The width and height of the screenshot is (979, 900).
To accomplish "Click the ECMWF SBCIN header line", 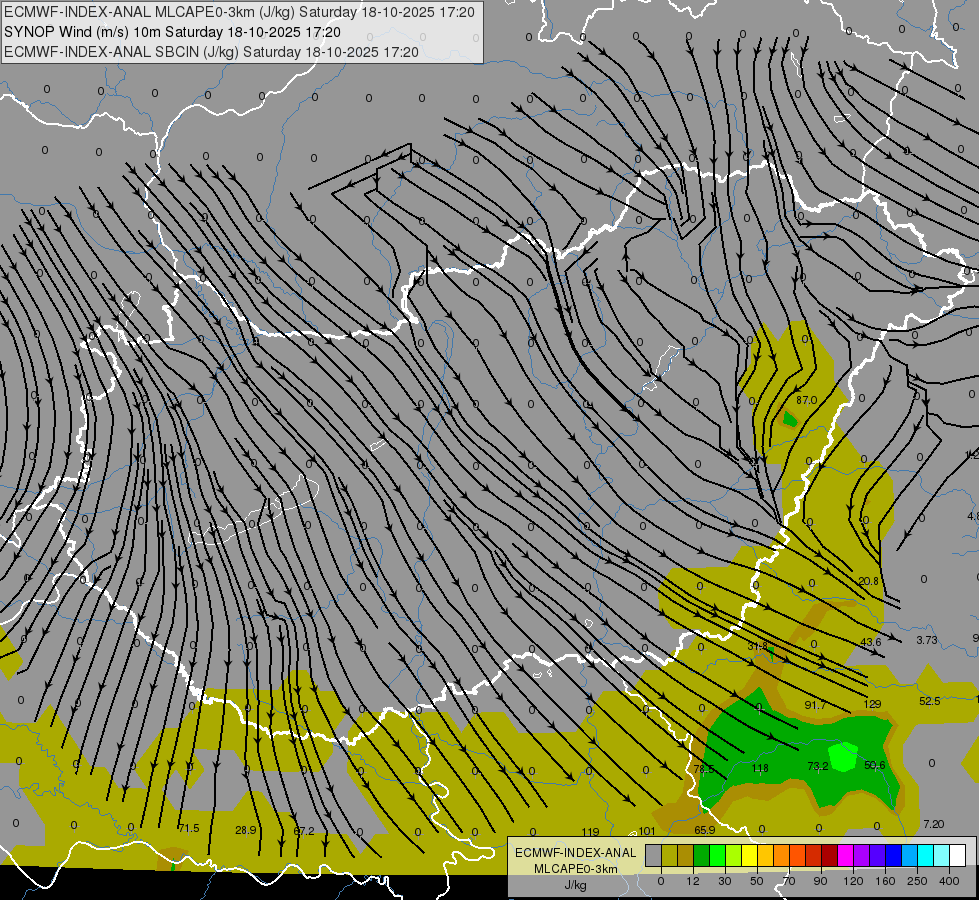I will click(x=211, y=52).
